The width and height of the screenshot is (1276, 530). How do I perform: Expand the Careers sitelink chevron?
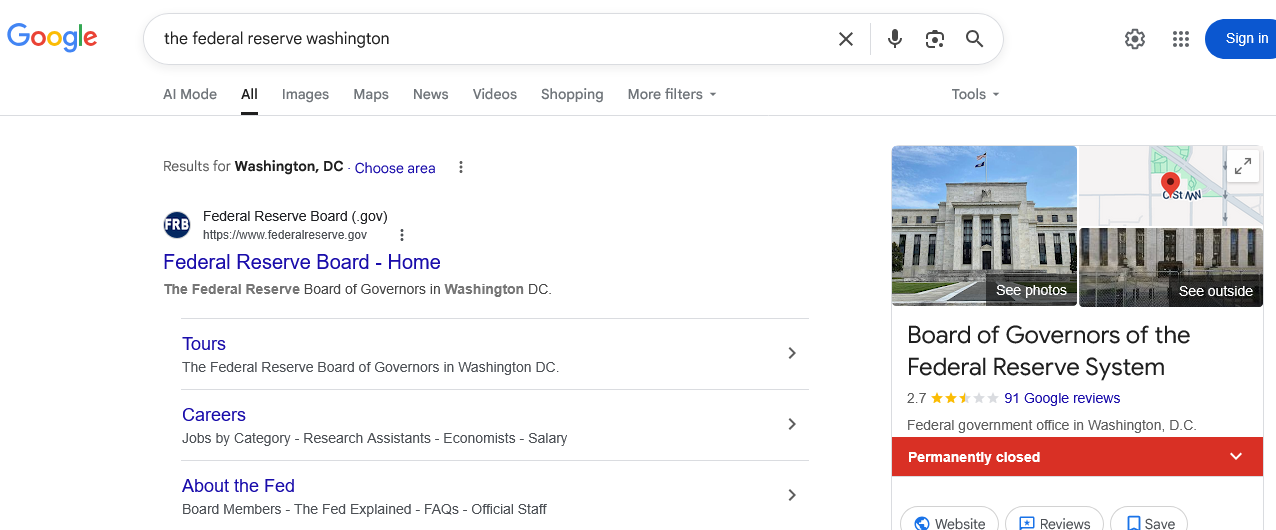pos(791,424)
